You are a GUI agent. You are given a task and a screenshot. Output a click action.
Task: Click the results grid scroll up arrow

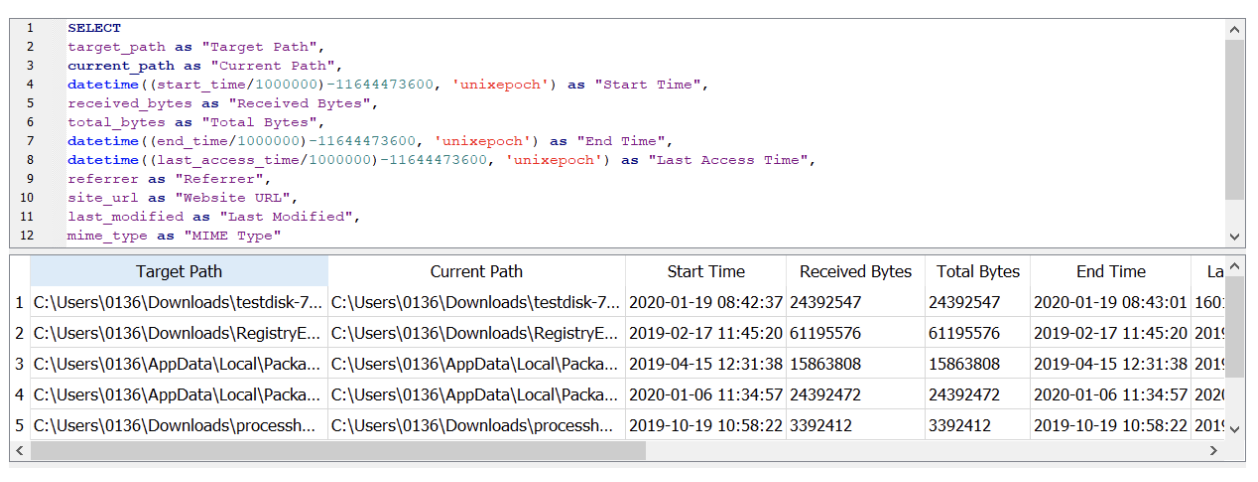coord(1235,265)
